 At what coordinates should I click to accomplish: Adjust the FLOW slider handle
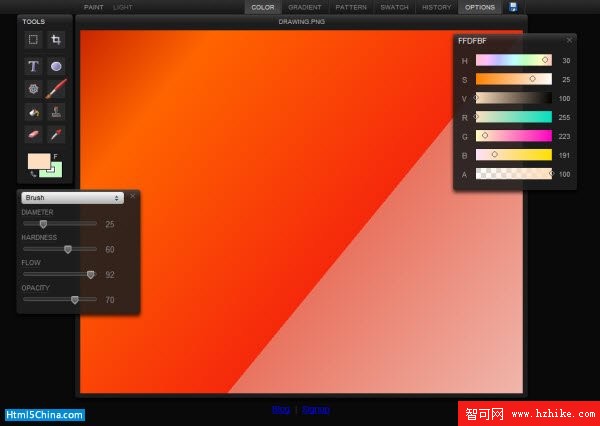(x=91, y=274)
